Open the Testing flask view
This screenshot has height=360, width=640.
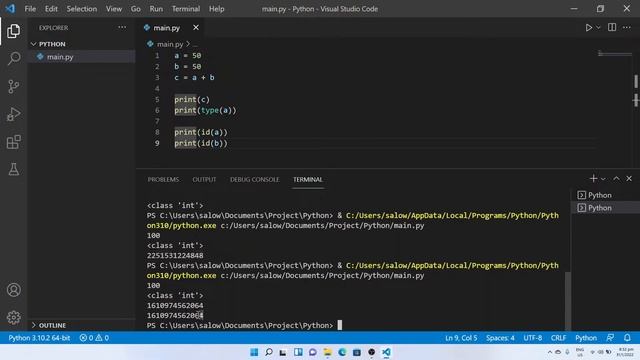[x=13, y=169]
